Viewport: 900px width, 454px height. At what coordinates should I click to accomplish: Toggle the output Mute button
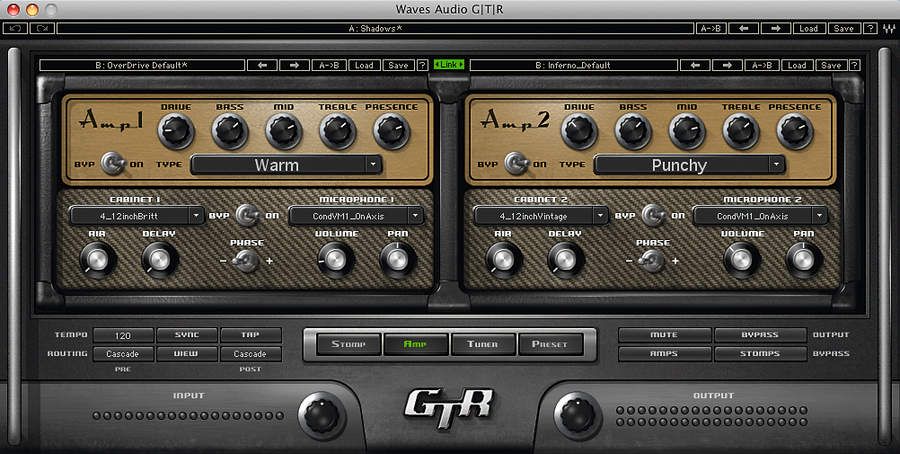pyautogui.click(x=664, y=335)
